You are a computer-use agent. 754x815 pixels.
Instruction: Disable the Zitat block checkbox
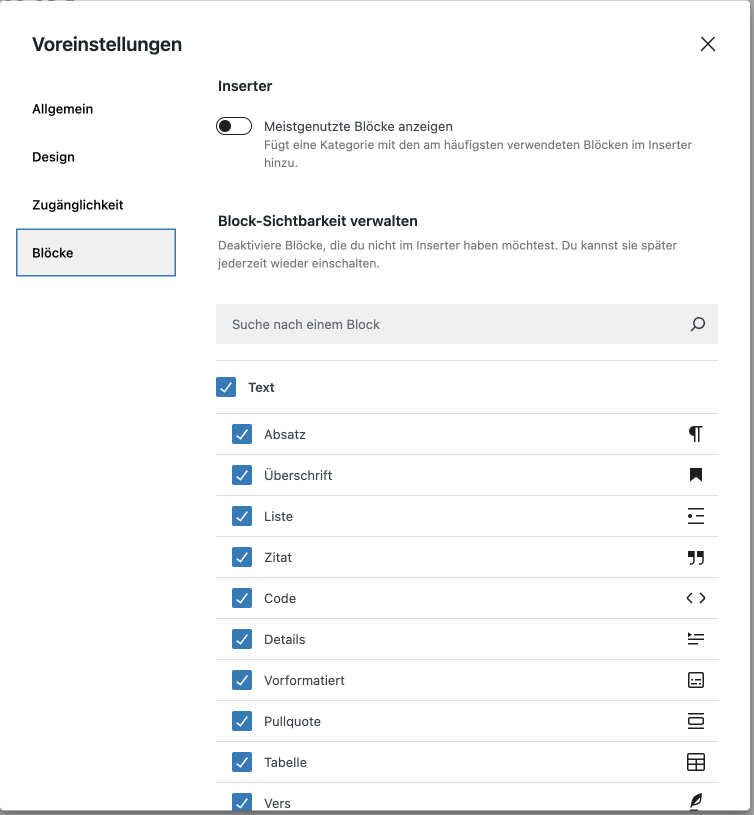coord(242,557)
